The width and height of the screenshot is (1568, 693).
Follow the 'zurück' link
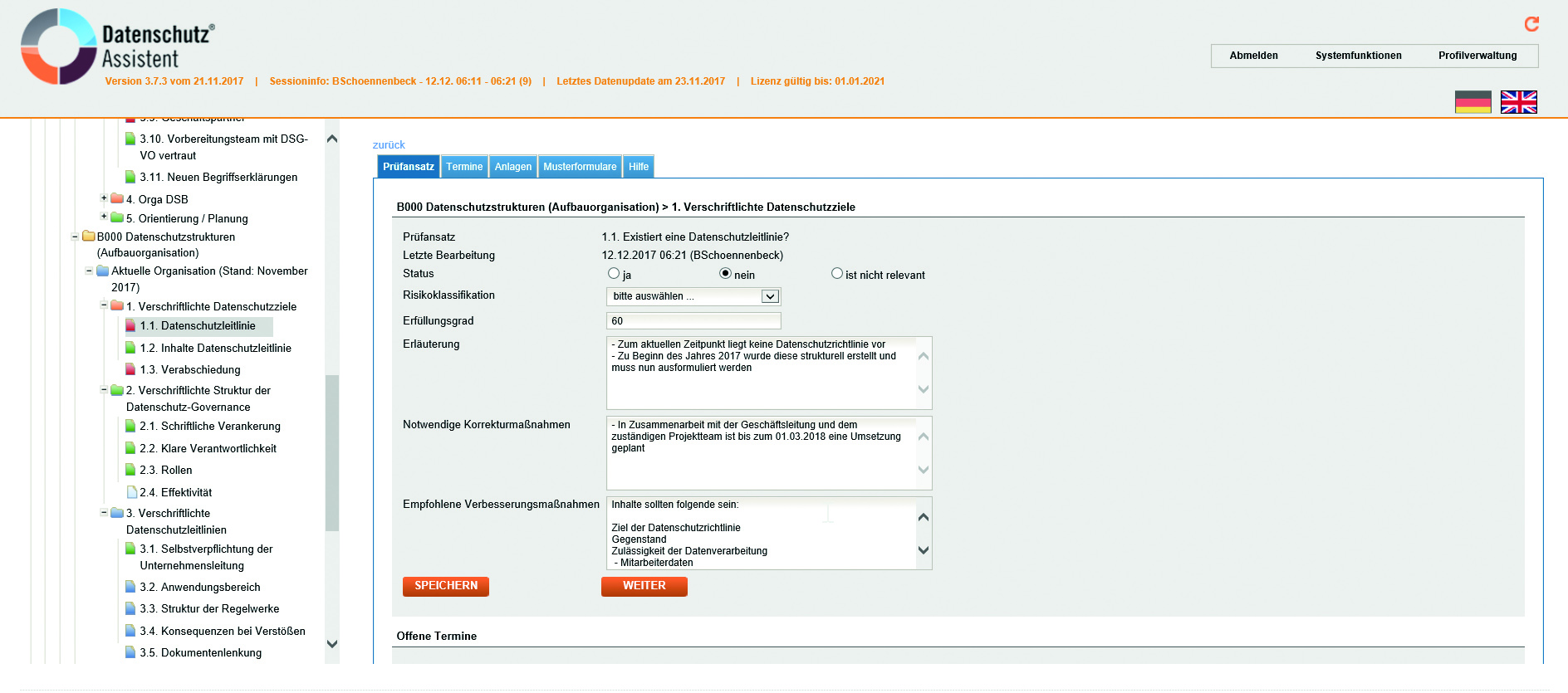(x=389, y=145)
